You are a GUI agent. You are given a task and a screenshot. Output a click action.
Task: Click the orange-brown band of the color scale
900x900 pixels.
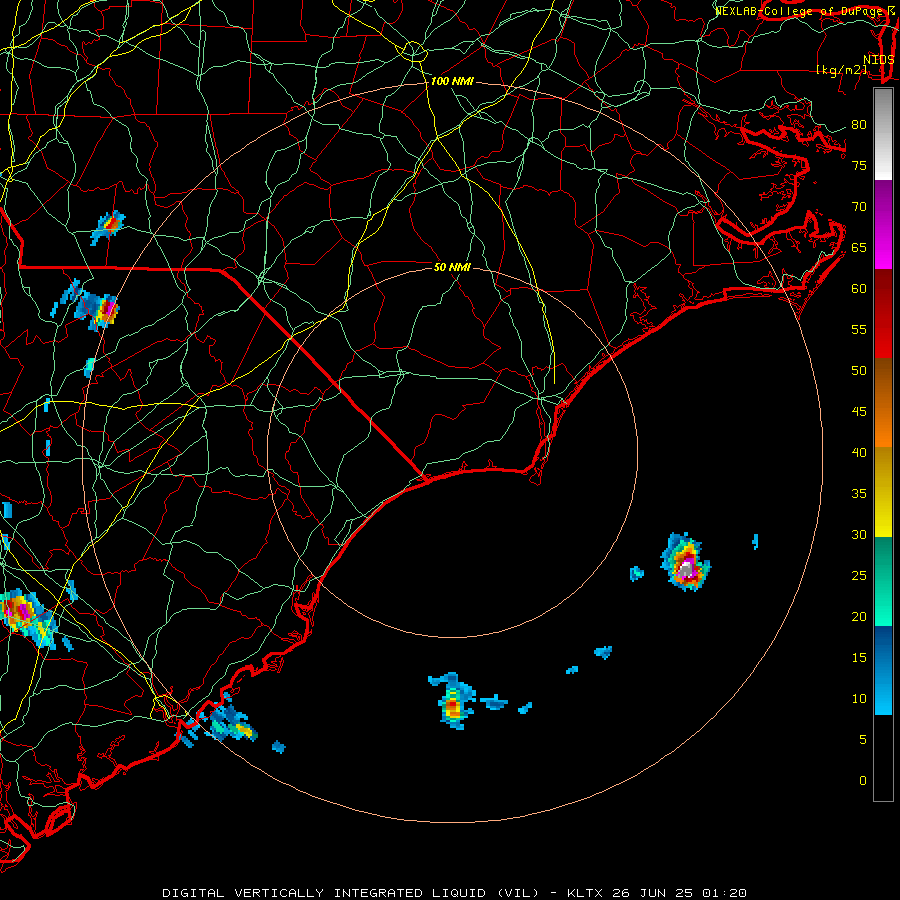tap(883, 402)
